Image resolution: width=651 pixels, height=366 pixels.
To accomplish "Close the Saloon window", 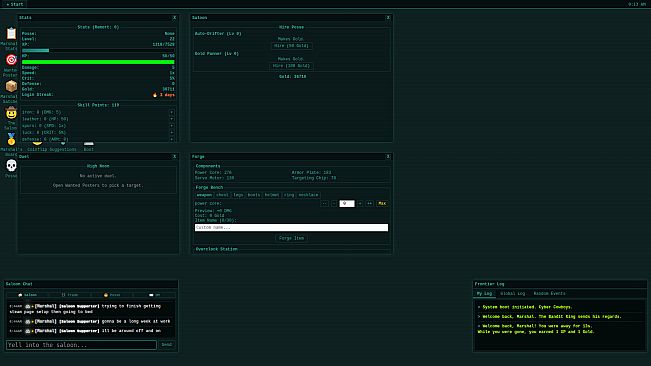I will point(388,18).
